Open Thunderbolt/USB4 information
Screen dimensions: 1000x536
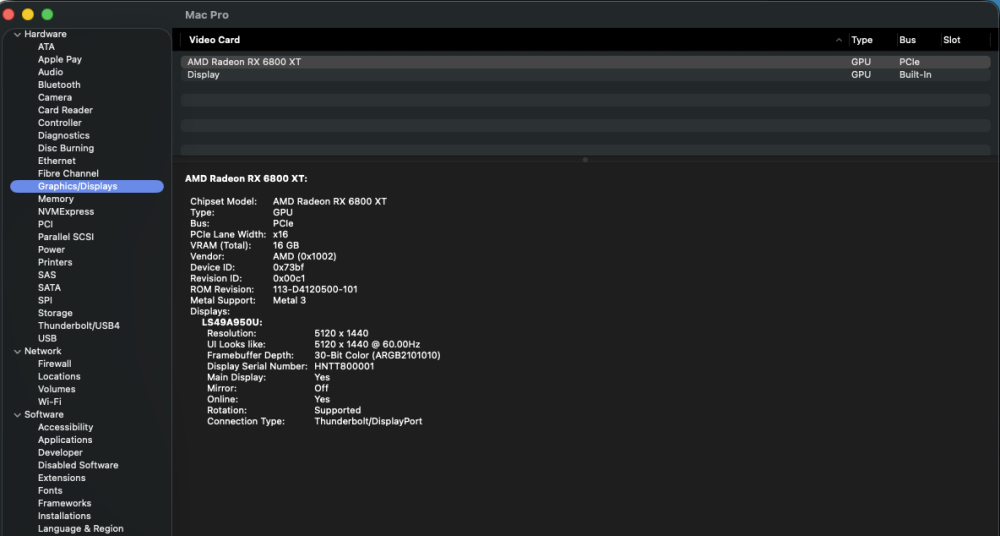(78, 326)
